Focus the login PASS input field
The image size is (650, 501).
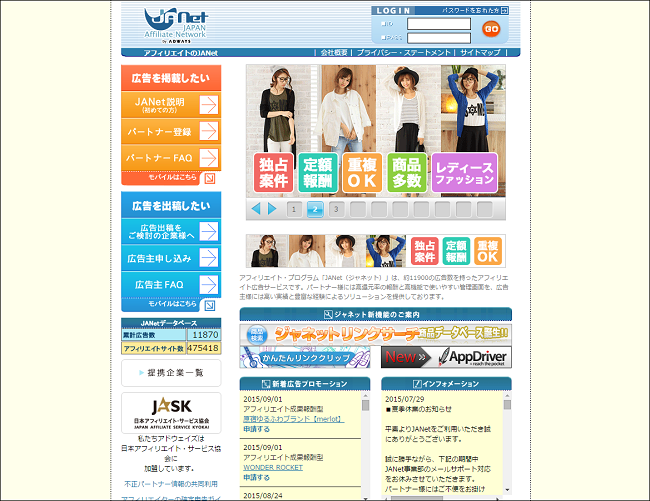coord(439,38)
